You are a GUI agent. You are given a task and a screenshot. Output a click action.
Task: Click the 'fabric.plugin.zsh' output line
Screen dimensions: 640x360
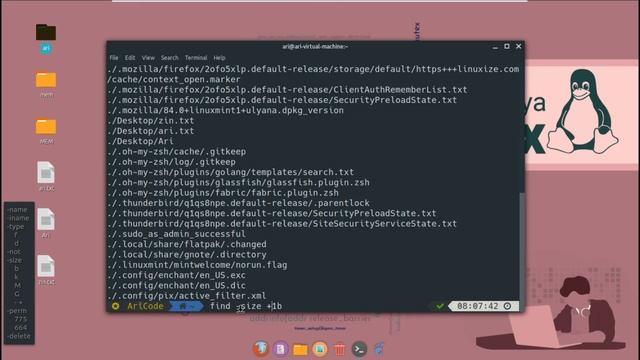[x=223, y=193]
